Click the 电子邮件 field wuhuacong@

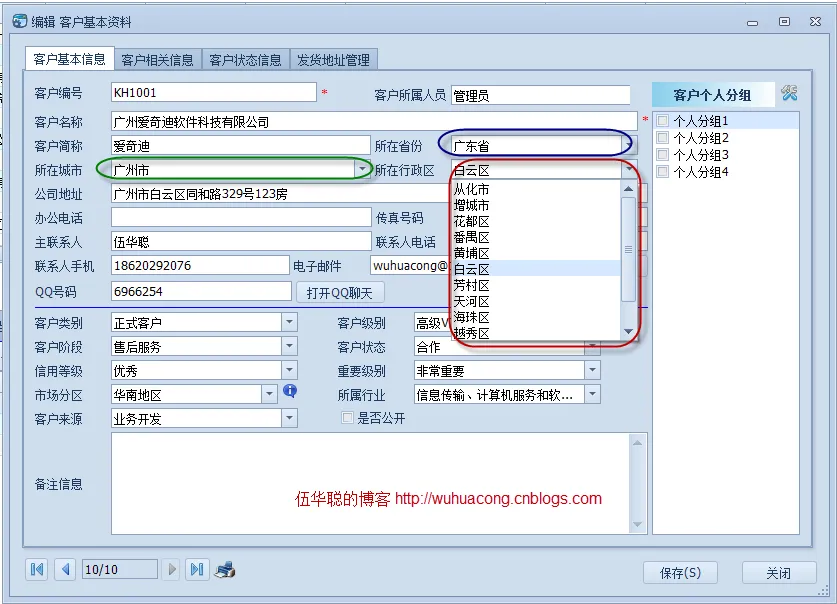tap(411, 265)
